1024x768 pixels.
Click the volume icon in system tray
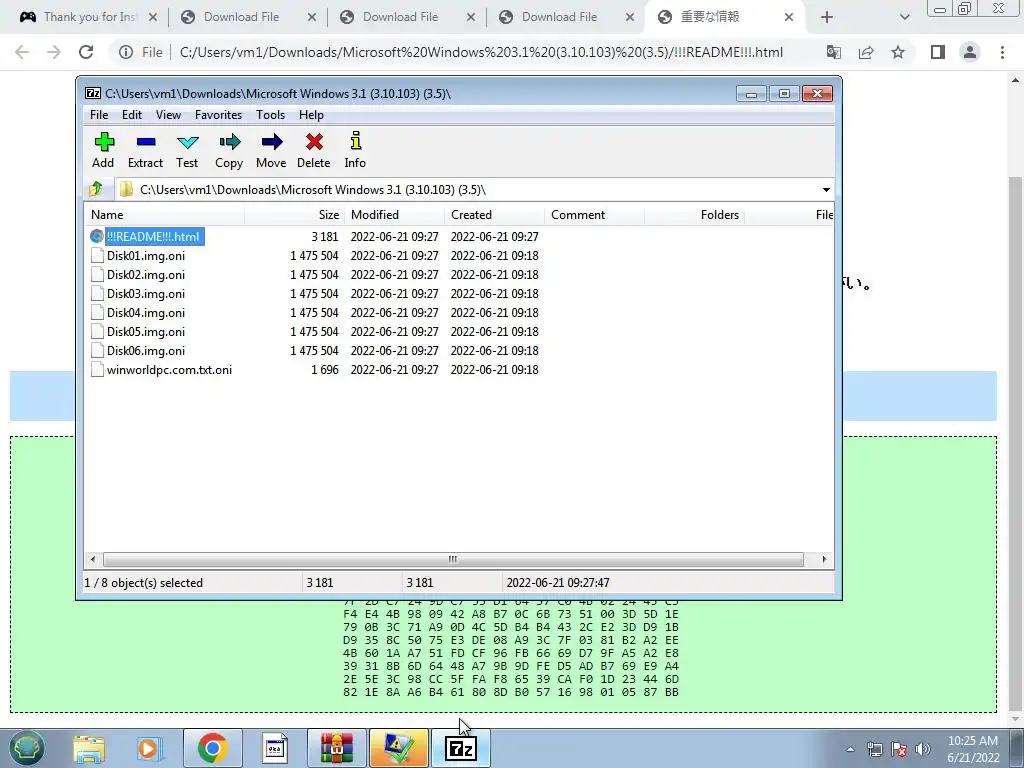[x=923, y=749]
